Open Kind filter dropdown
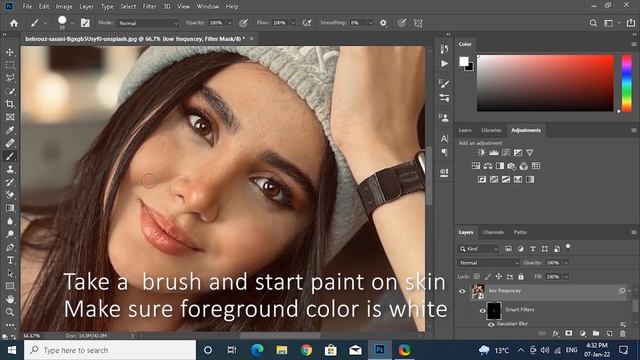Viewport: 640px width, 360px height. pos(479,249)
